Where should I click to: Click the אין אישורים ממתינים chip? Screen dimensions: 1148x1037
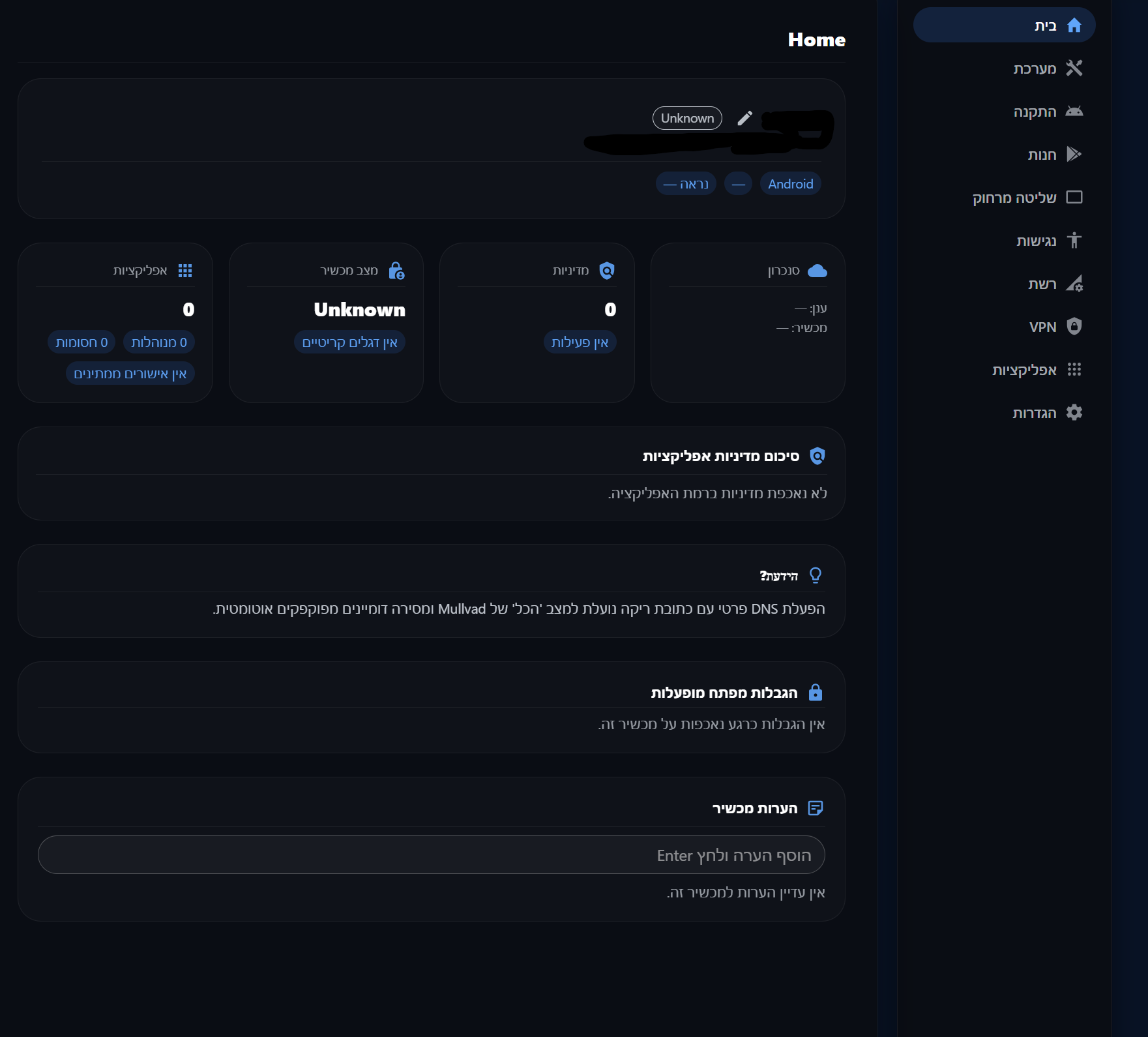[130, 374]
